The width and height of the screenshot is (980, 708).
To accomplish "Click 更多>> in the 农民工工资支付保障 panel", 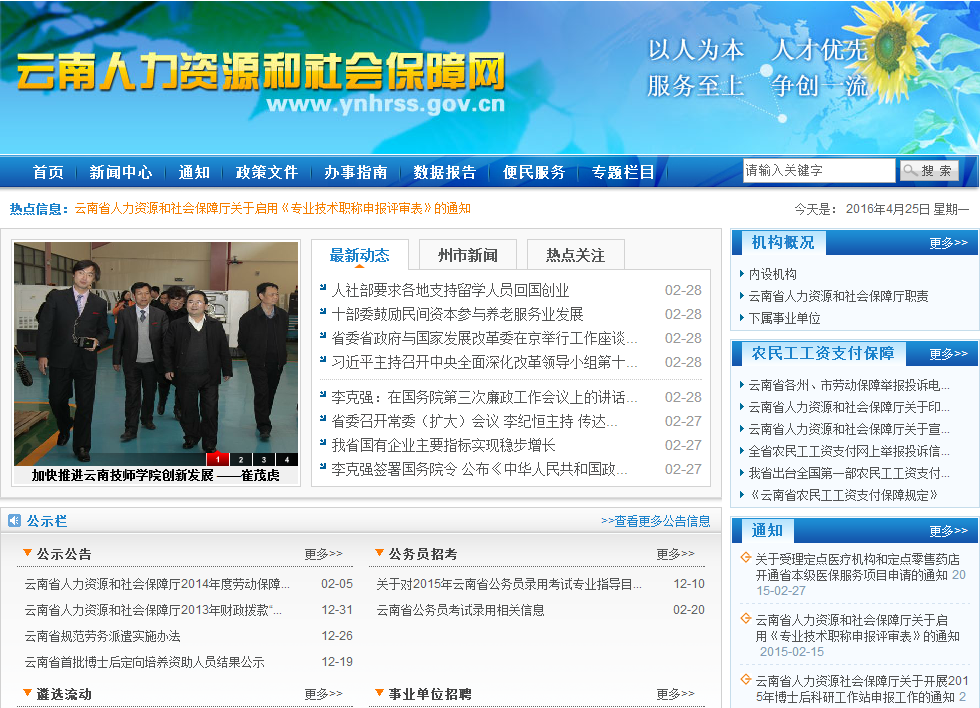I will (x=948, y=354).
